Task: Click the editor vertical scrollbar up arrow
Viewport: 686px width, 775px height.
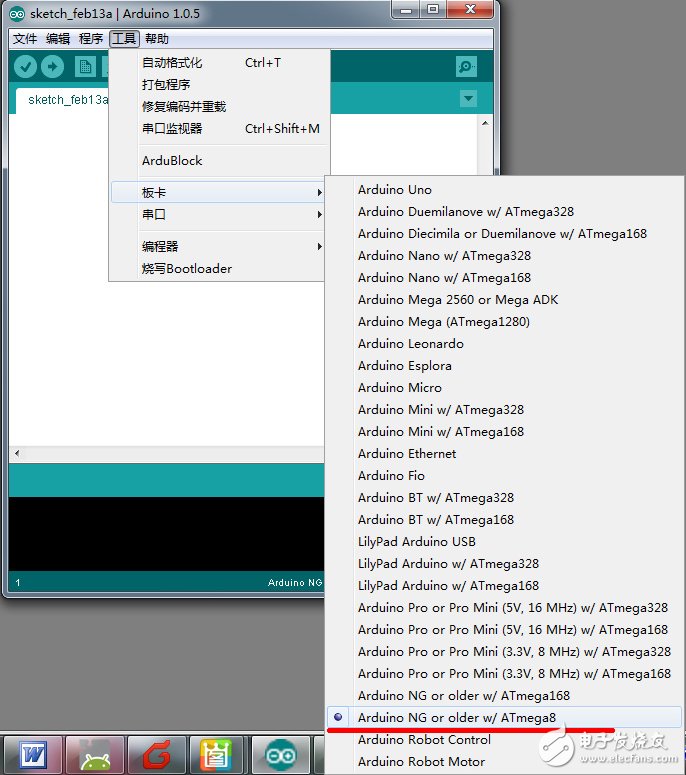Action: pyautogui.click(x=485, y=123)
